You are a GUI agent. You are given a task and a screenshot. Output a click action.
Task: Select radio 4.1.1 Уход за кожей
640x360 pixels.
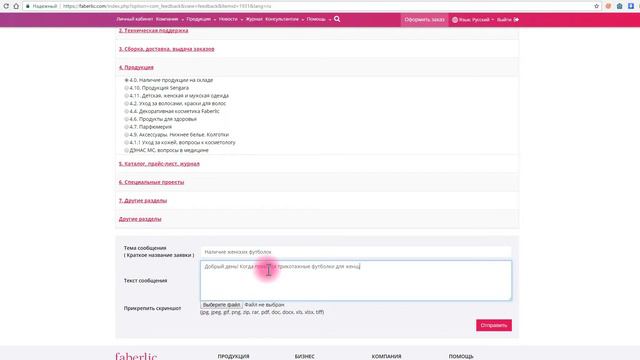click(127, 142)
